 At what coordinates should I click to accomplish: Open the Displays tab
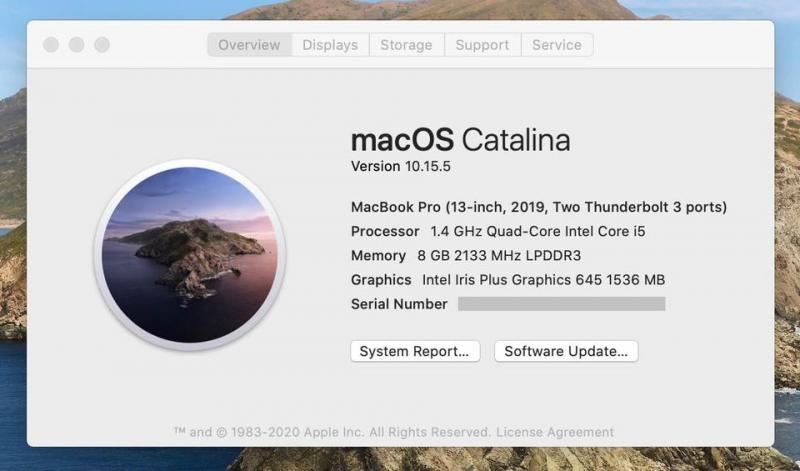(330, 45)
